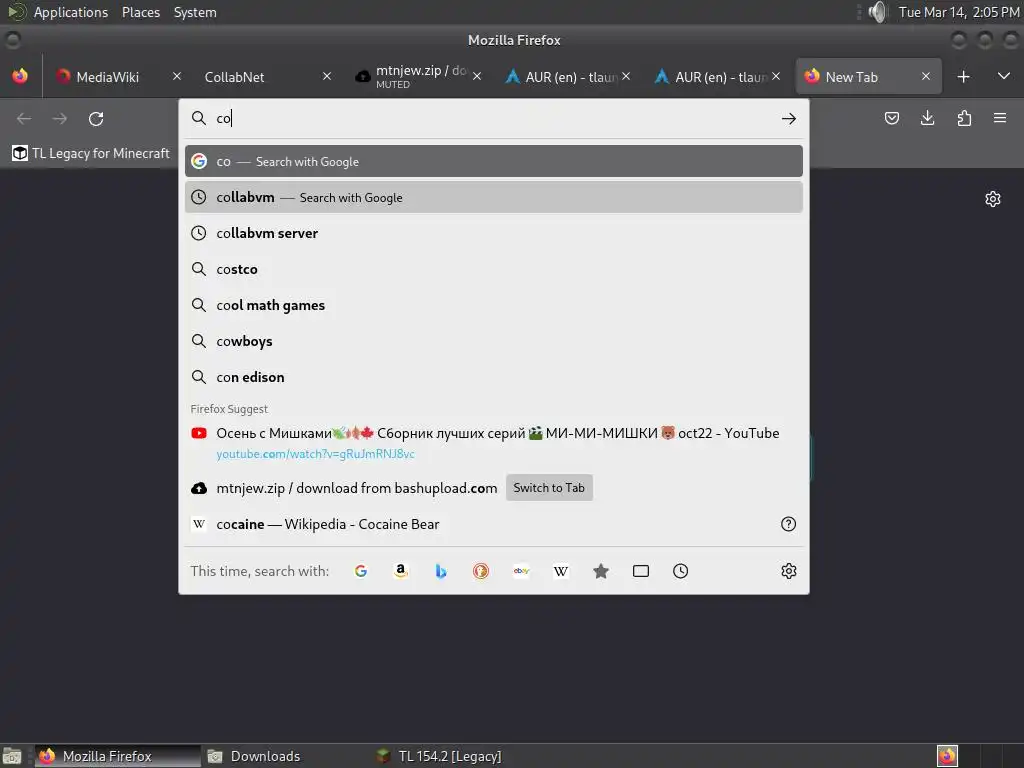
Task: Search this time with Wikipedia icon
Action: [561, 571]
